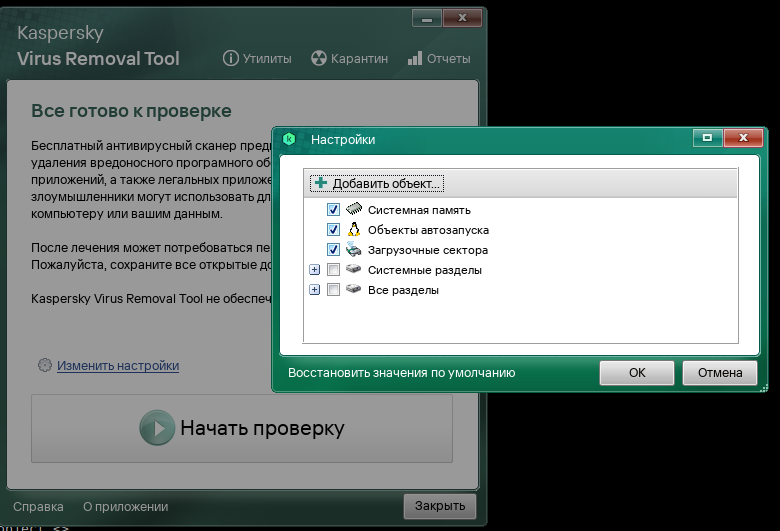Viewport: 780px width, 531px height.
Task: Click the info icon next to Утилиты
Action: [230, 58]
